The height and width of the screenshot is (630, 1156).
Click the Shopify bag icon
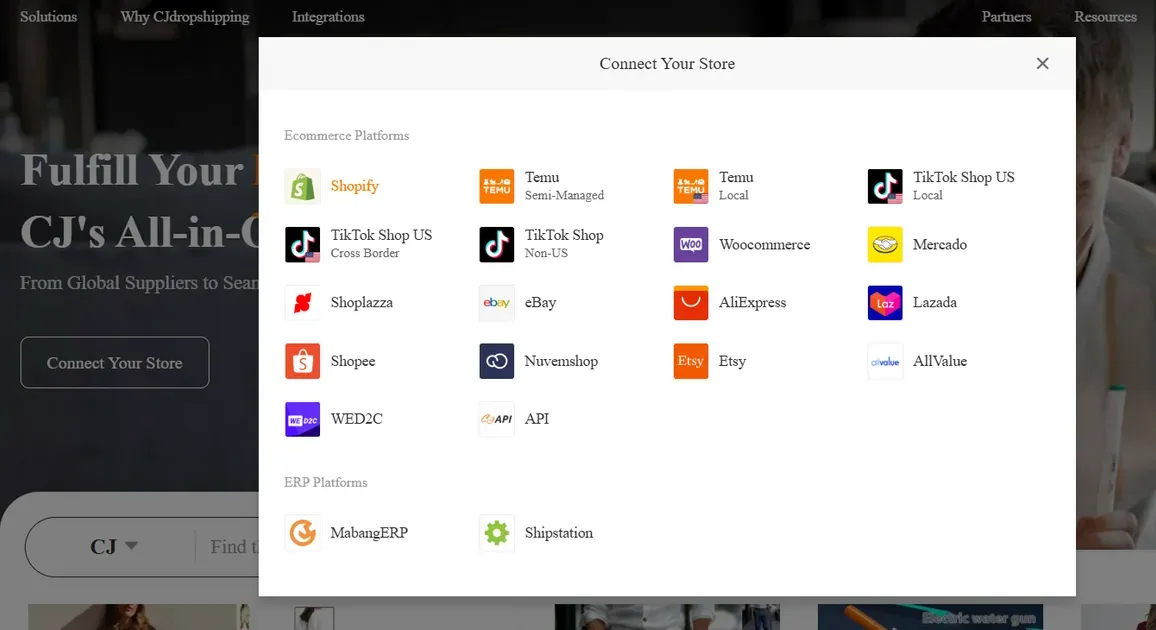coord(302,186)
